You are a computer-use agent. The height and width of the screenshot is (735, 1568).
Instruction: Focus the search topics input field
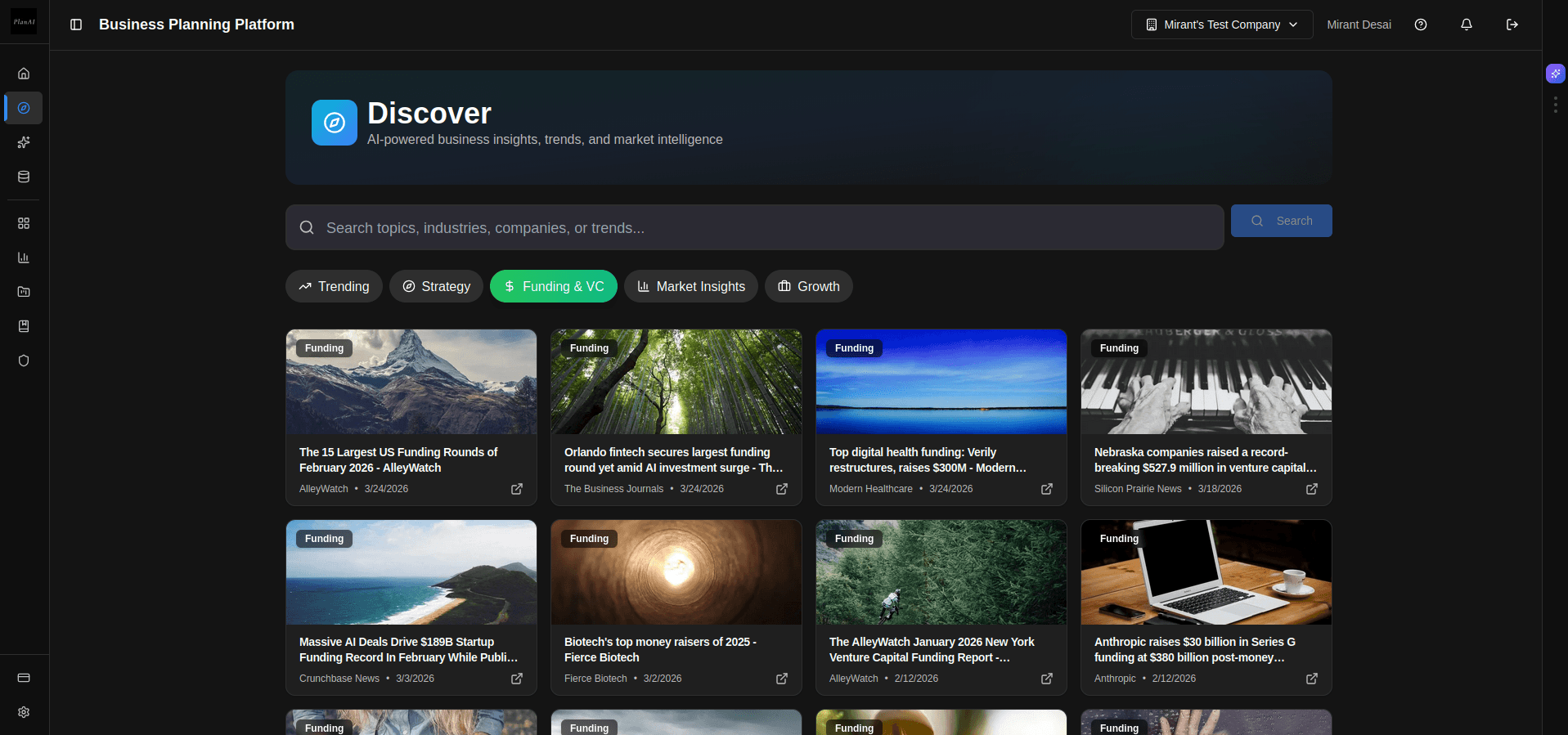click(x=754, y=227)
